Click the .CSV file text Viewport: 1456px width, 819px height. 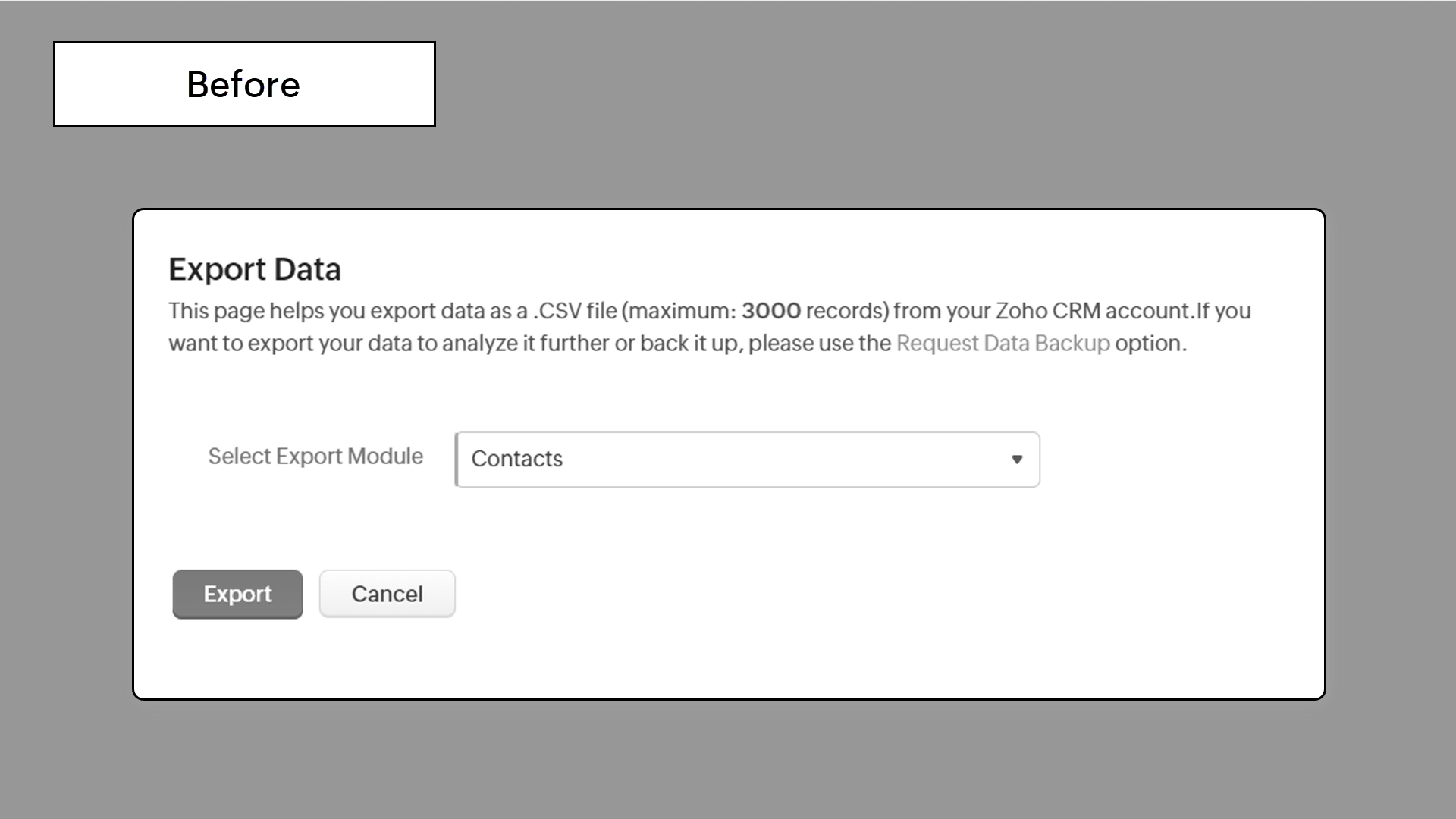point(575,311)
